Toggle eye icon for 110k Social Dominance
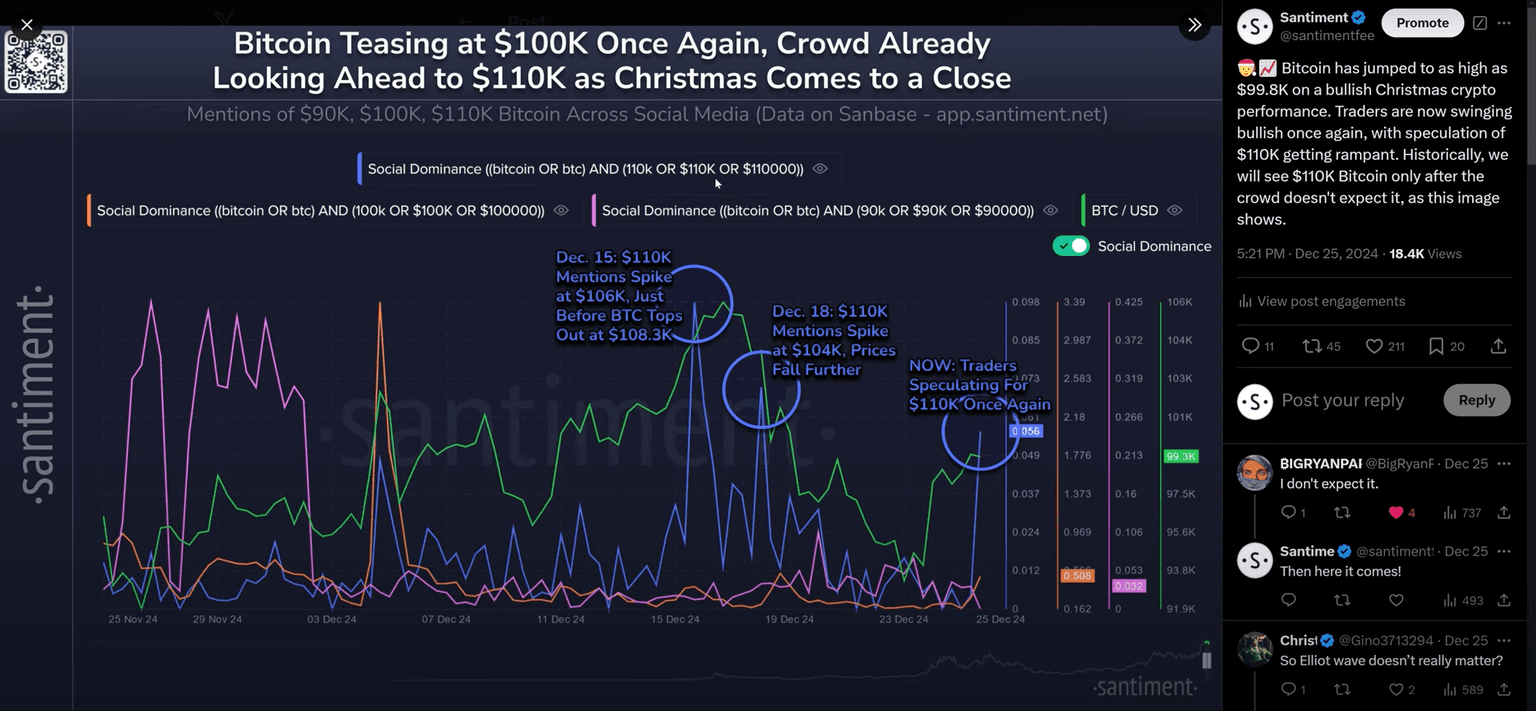Viewport: 1536px width, 711px height. coord(820,169)
